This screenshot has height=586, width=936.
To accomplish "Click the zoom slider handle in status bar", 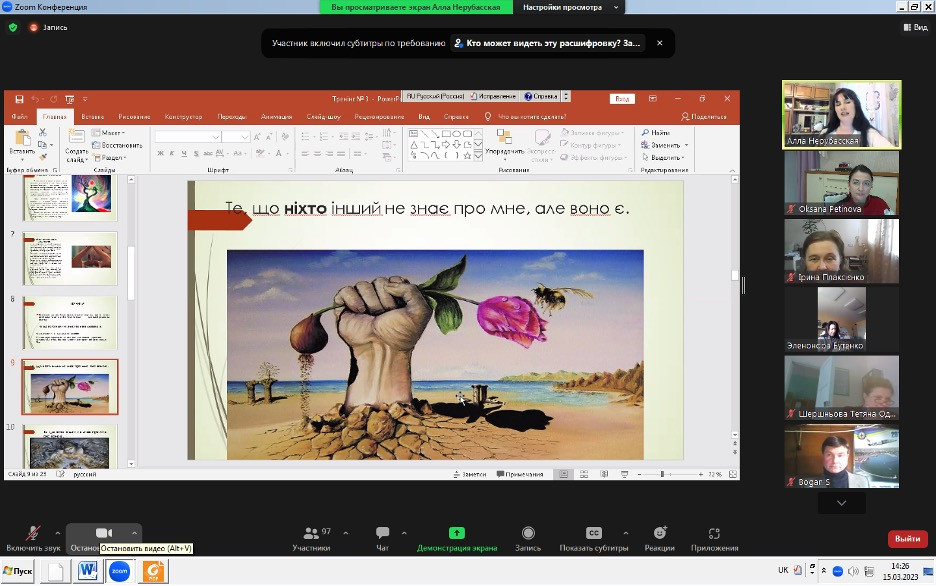I will 662,474.
